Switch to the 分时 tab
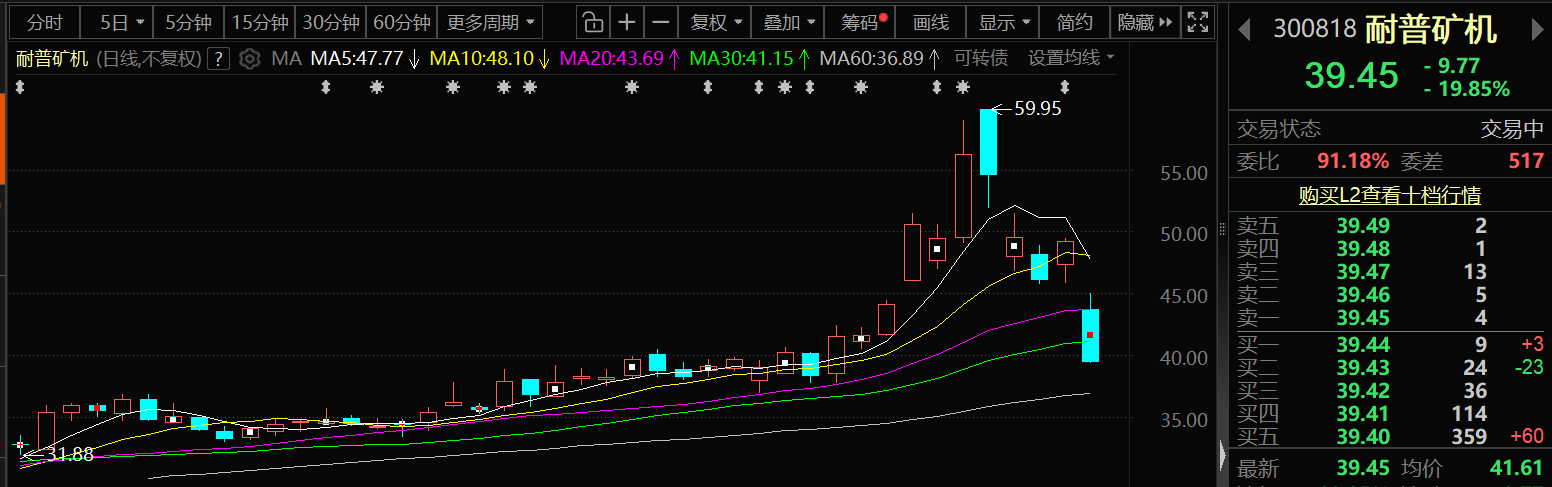 coord(44,22)
